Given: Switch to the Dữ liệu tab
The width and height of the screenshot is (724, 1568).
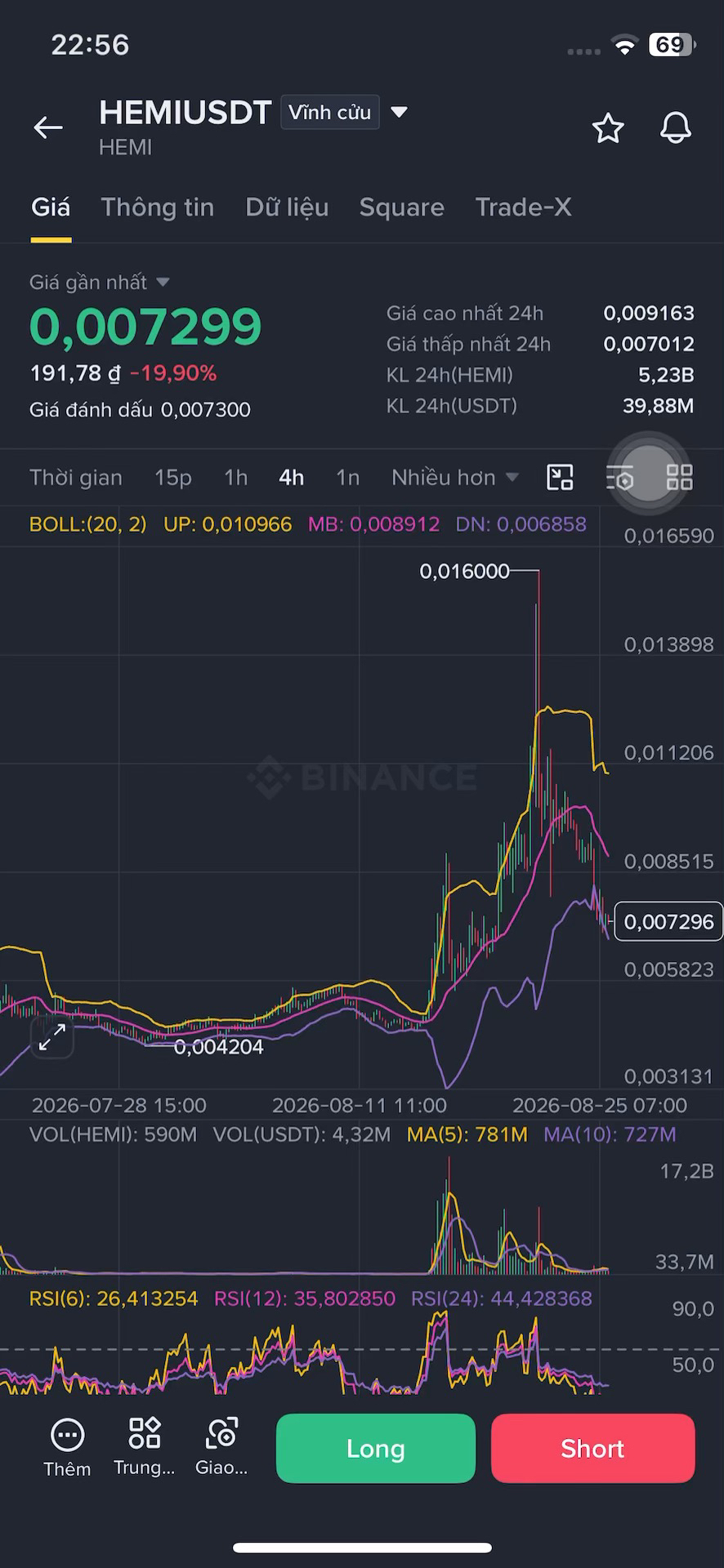Looking at the screenshot, I should tap(287, 207).
